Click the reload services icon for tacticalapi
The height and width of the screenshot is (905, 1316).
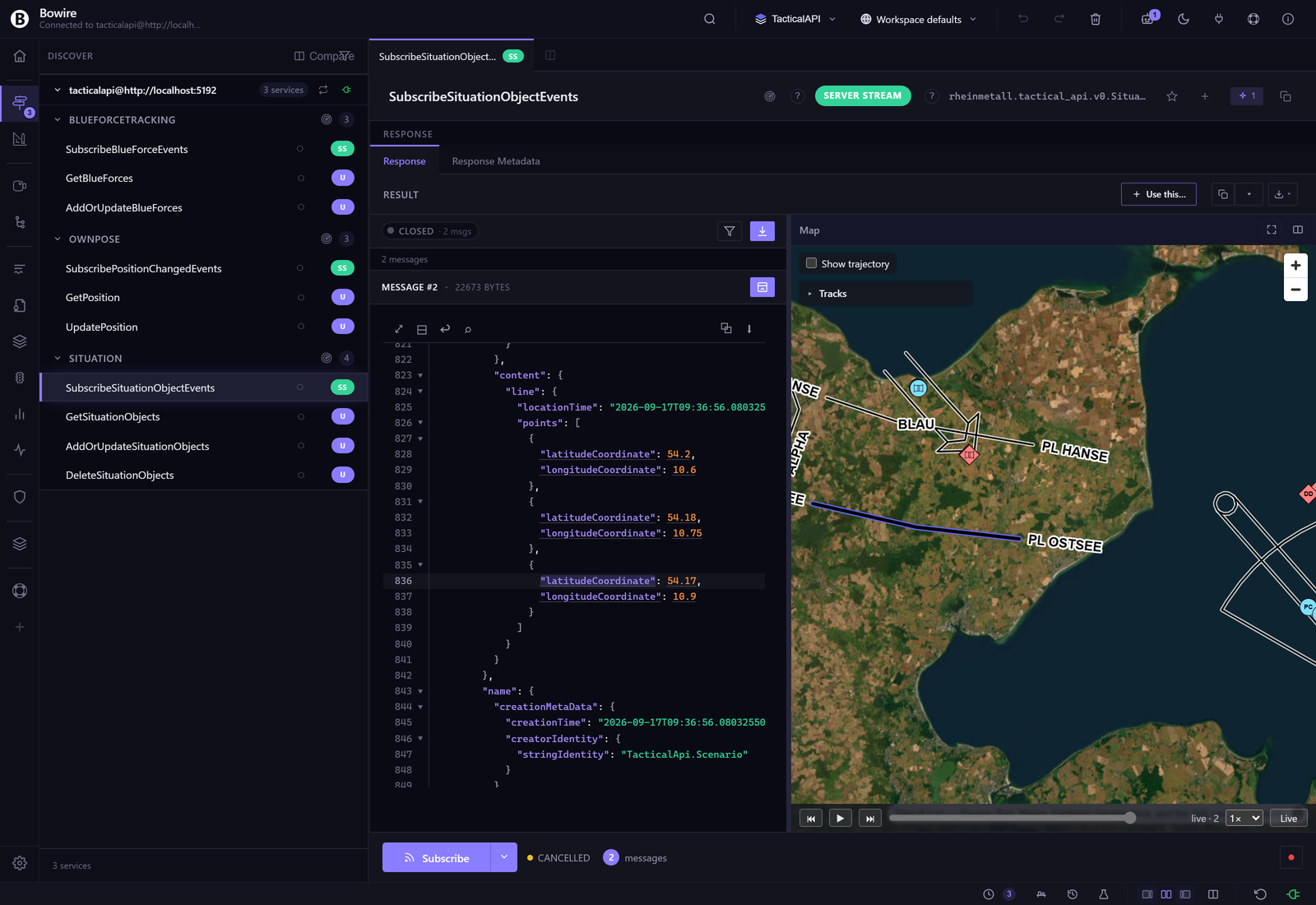323,90
